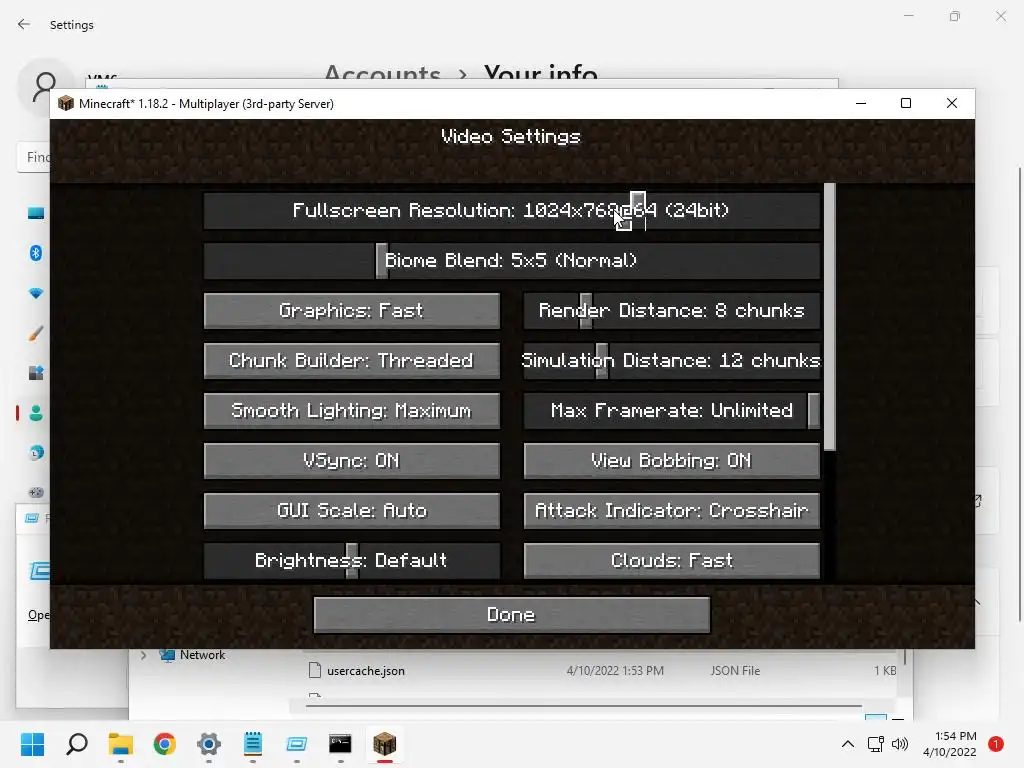Open Gaming icon in Settings sidebar

(36, 492)
